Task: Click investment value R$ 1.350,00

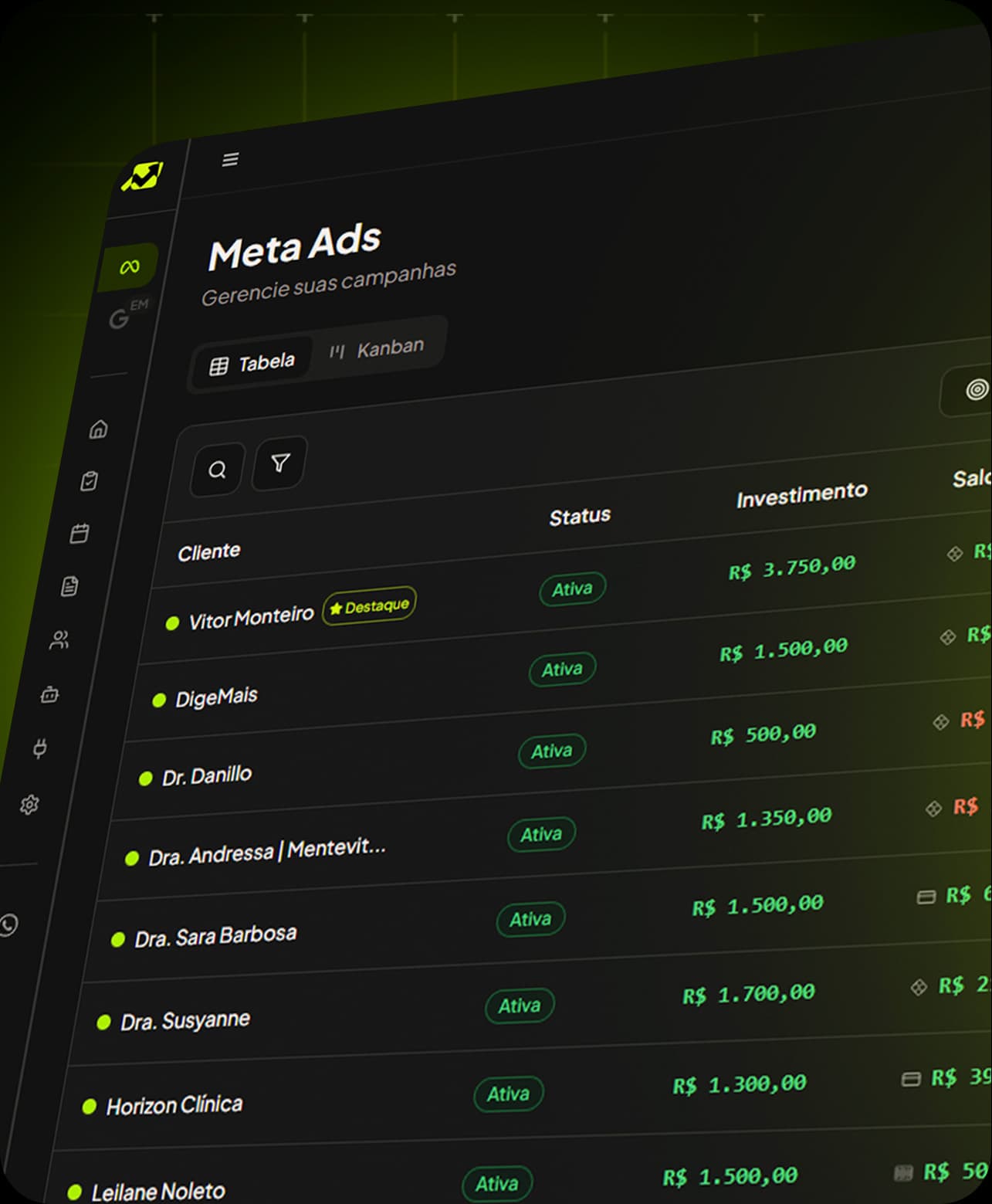Action: point(767,819)
